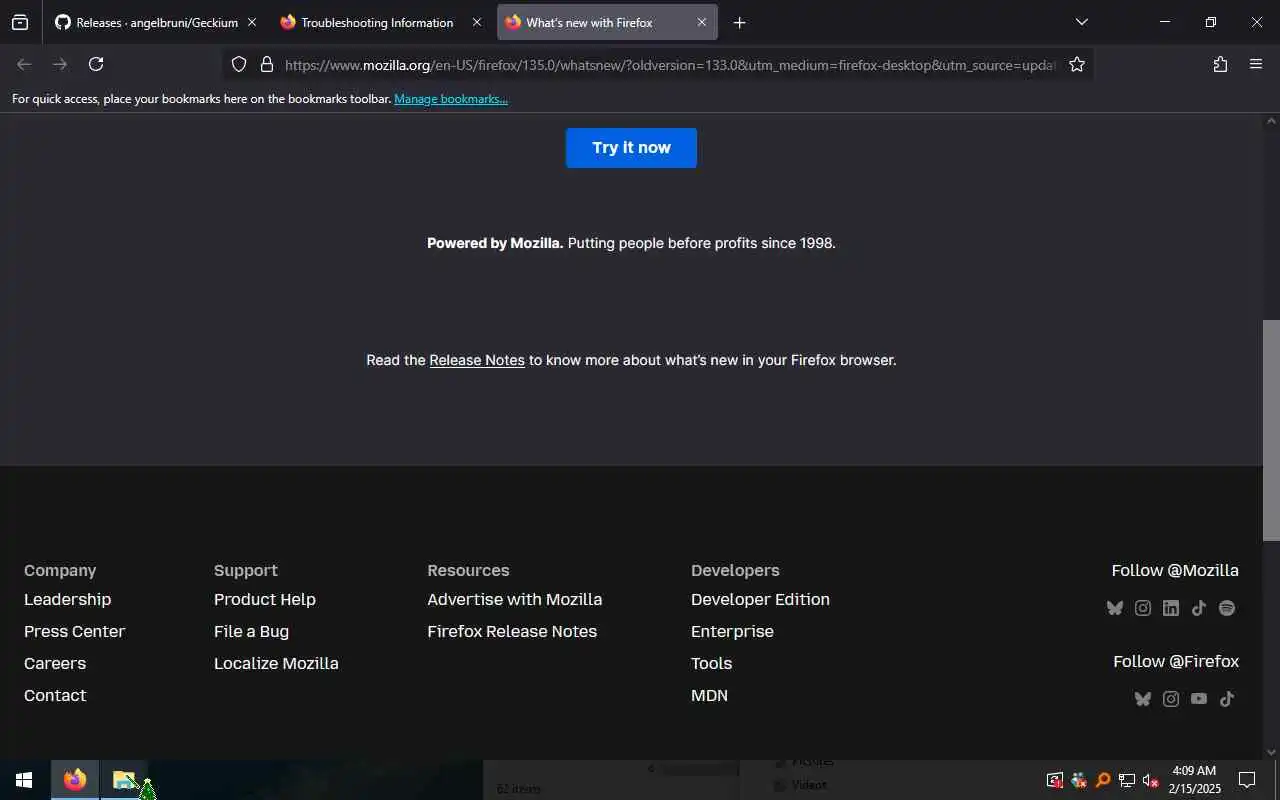Open Firefox View icon in tab strip
The width and height of the screenshot is (1280, 800).
(x=20, y=22)
